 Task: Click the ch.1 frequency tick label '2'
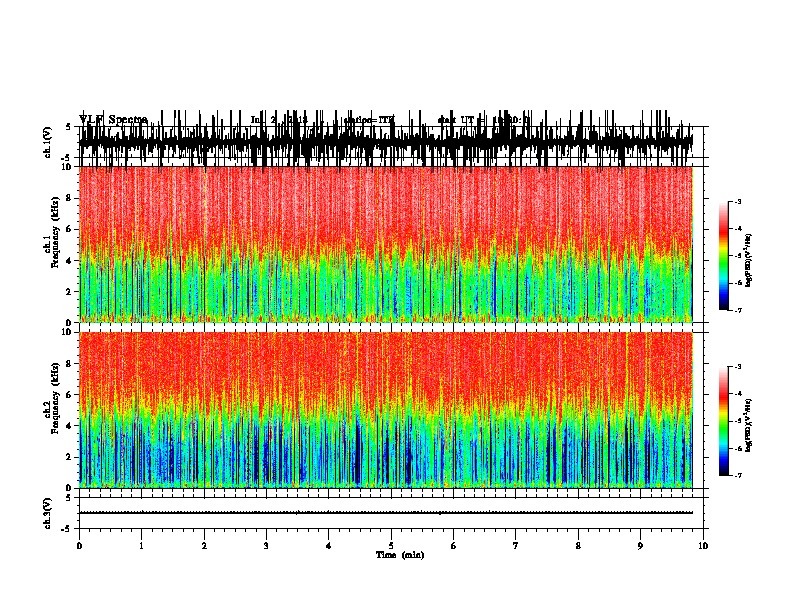click(x=70, y=292)
